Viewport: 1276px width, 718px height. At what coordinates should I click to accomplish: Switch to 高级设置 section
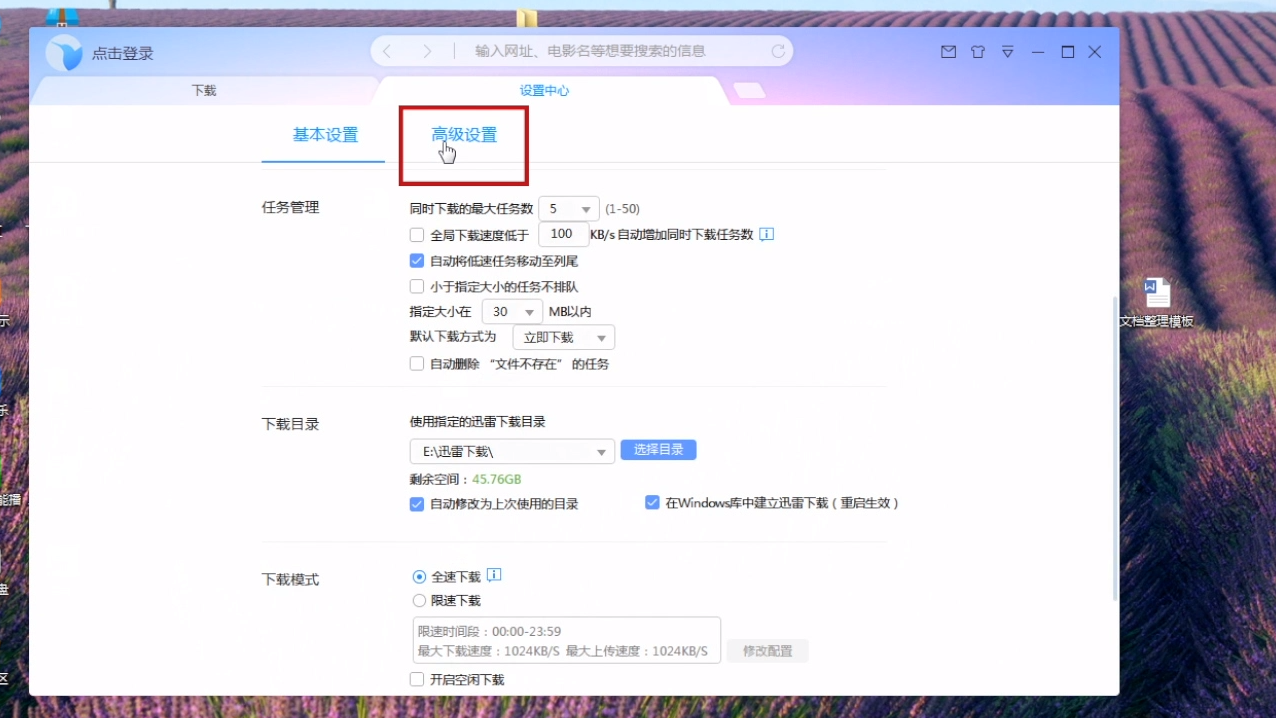464,135
